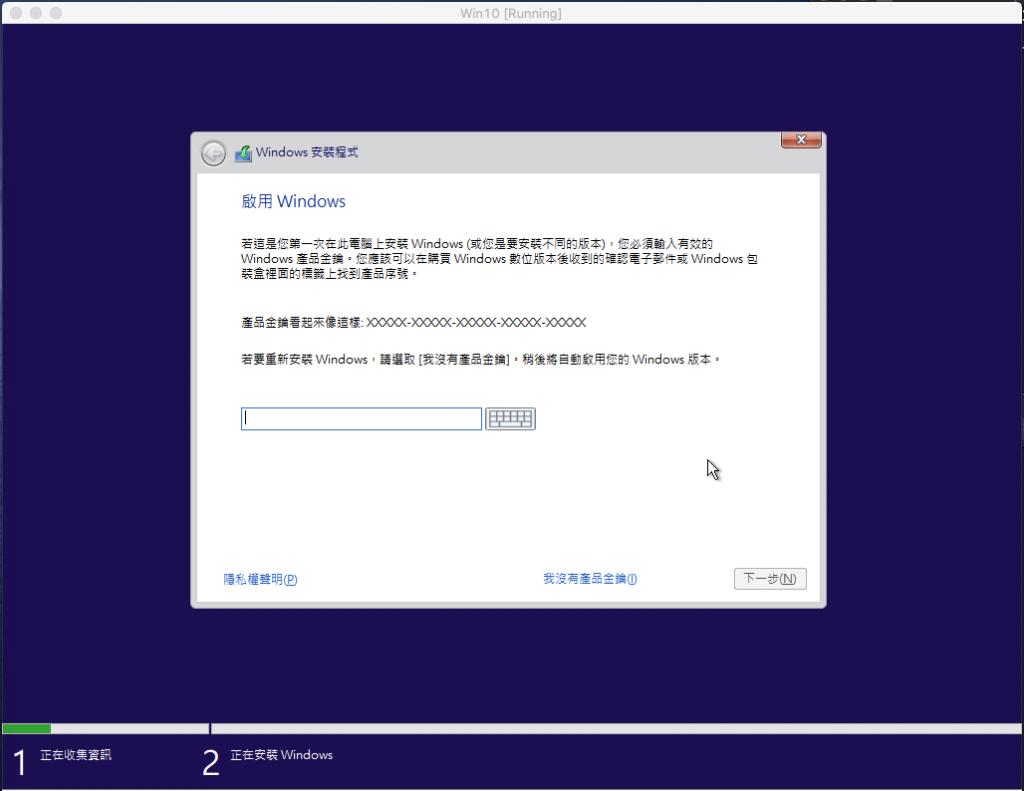Image resolution: width=1024 pixels, height=791 pixels.
Task: Open the 隱私權聲明(P) privacy statement link
Action: click(x=262, y=579)
